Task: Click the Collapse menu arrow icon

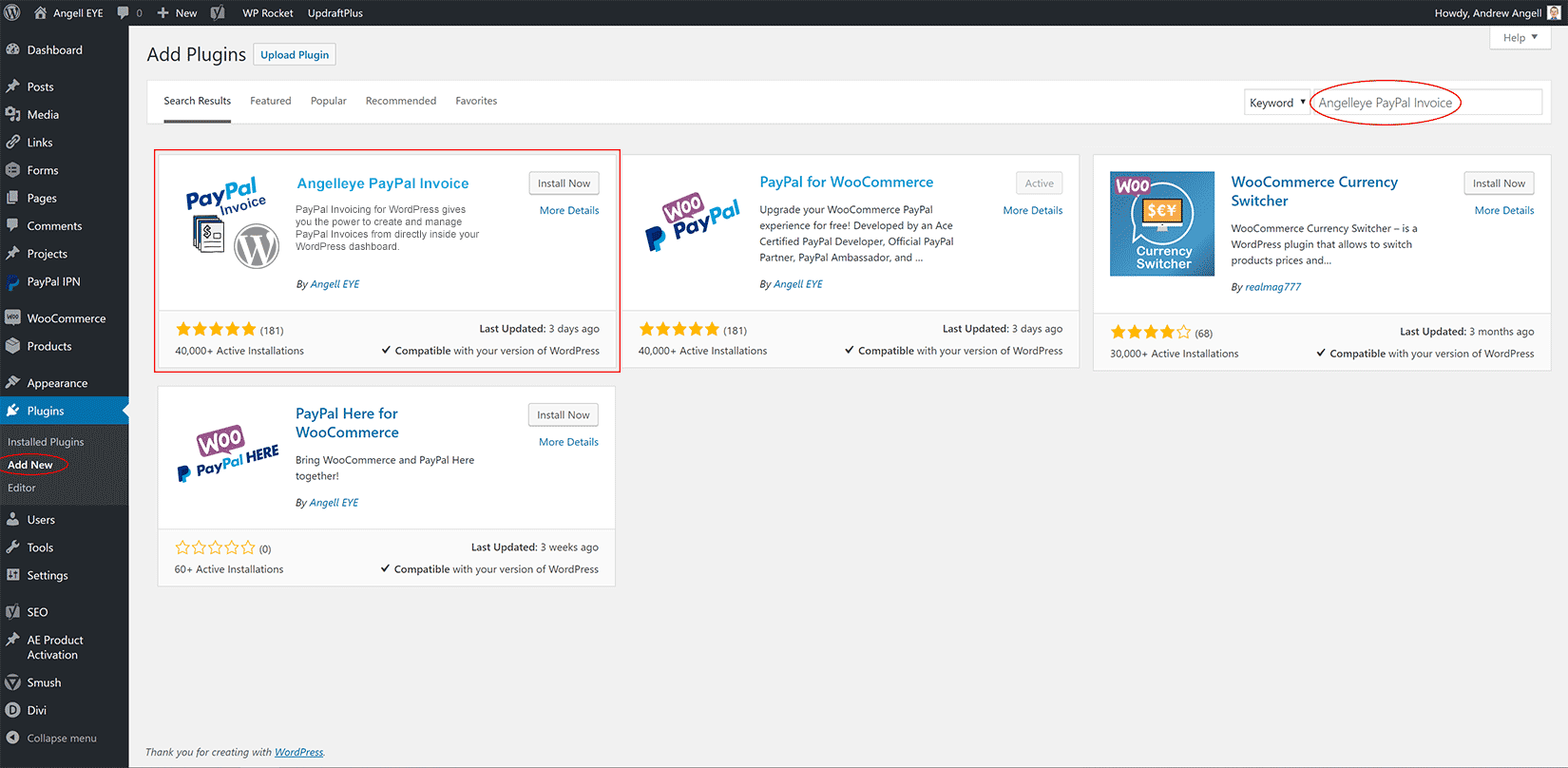Action: 12,738
